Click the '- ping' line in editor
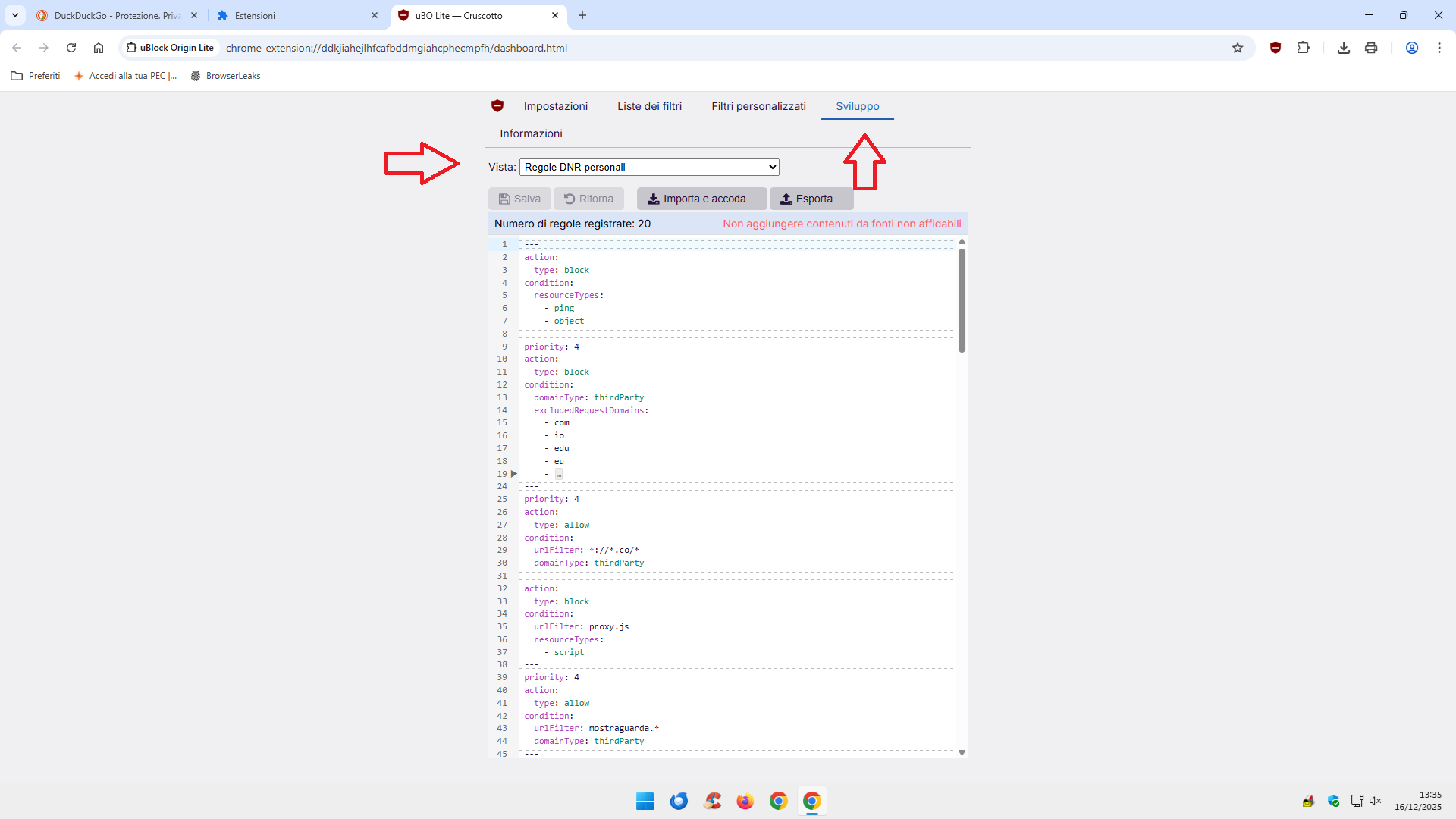 [559, 308]
